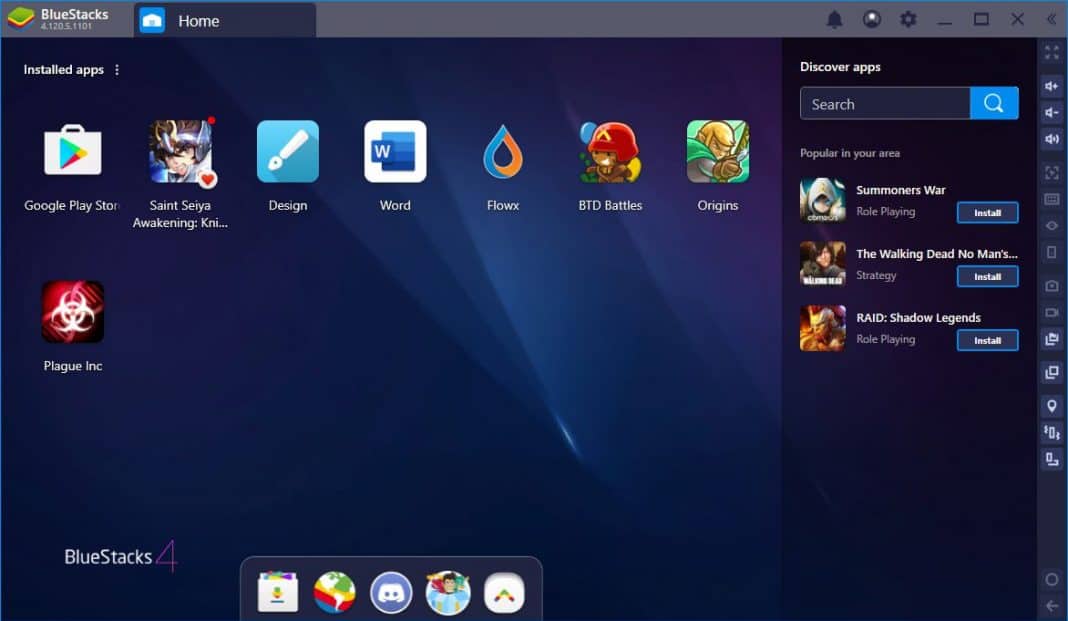The image size is (1068, 621).
Task: Open the notifications bell
Action: [x=835, y=18]
